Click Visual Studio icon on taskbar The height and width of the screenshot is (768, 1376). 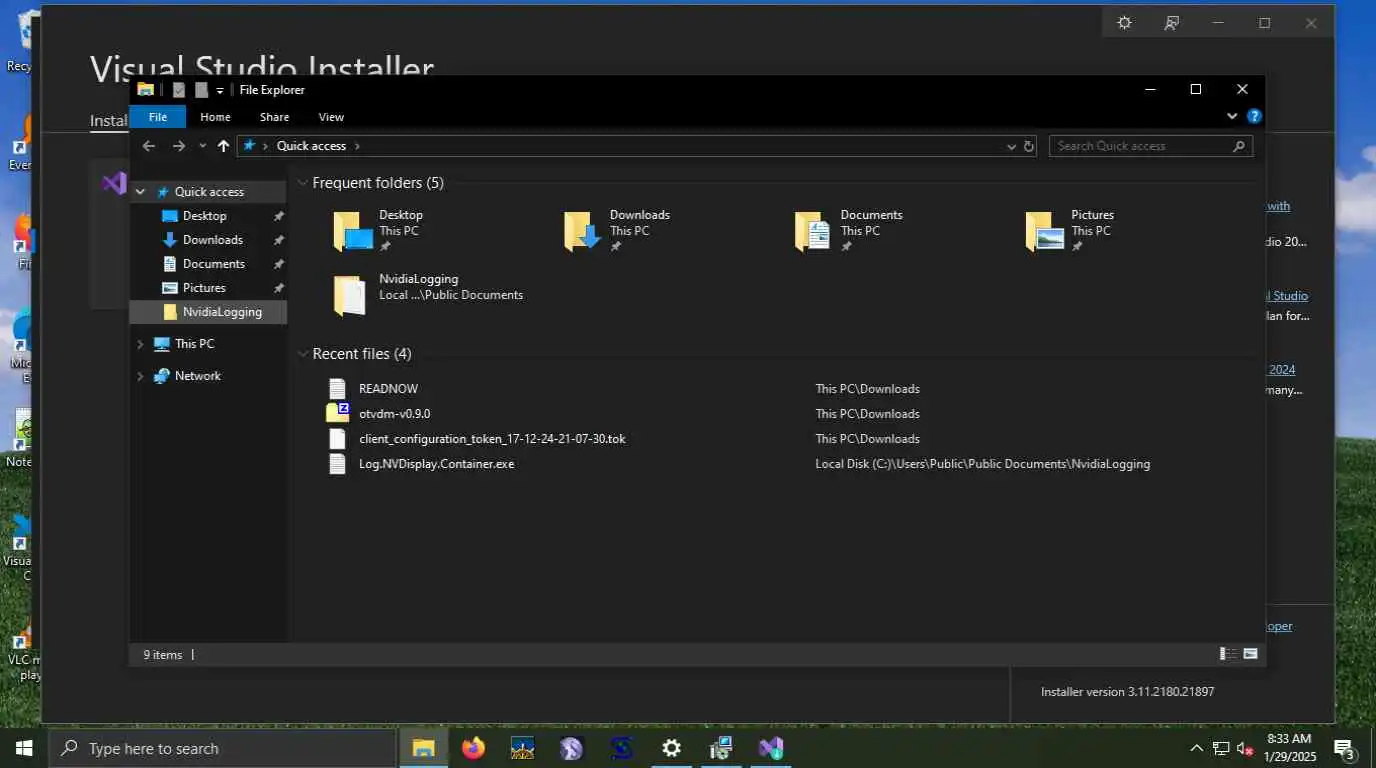point(770,748)
